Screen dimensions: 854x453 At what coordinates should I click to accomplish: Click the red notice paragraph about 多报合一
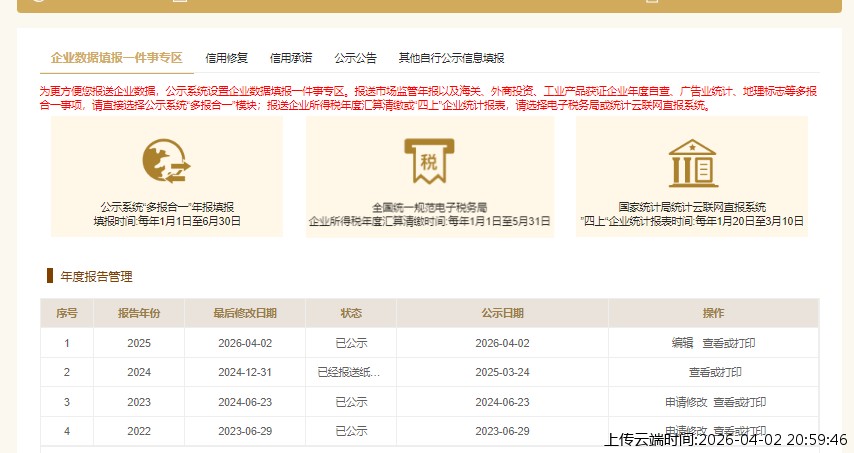tap(429, 98)
